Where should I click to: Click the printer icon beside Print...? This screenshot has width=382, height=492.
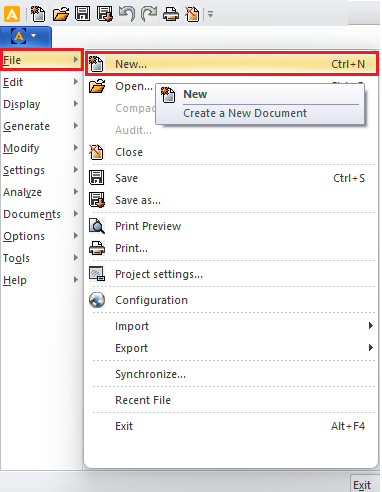pos(97,248)
